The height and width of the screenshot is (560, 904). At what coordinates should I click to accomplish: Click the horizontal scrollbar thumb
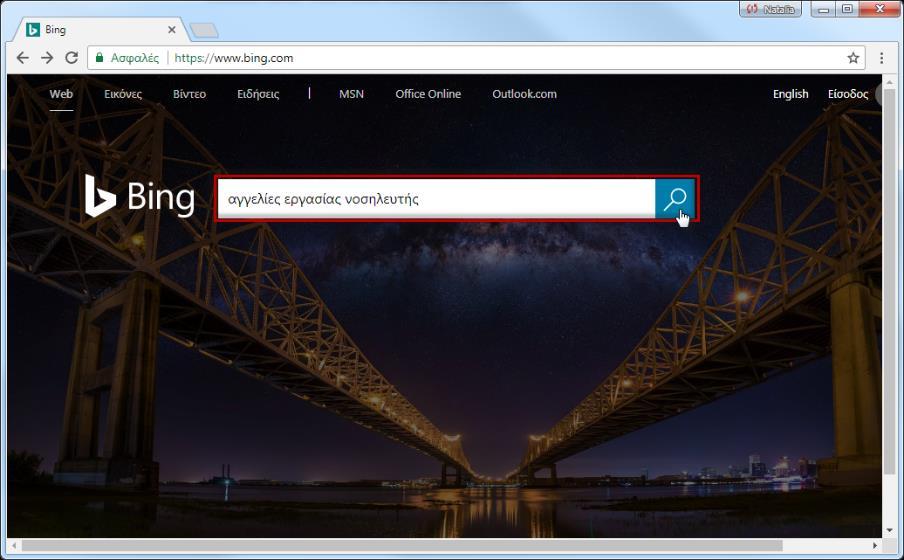(x=402, y=545)
